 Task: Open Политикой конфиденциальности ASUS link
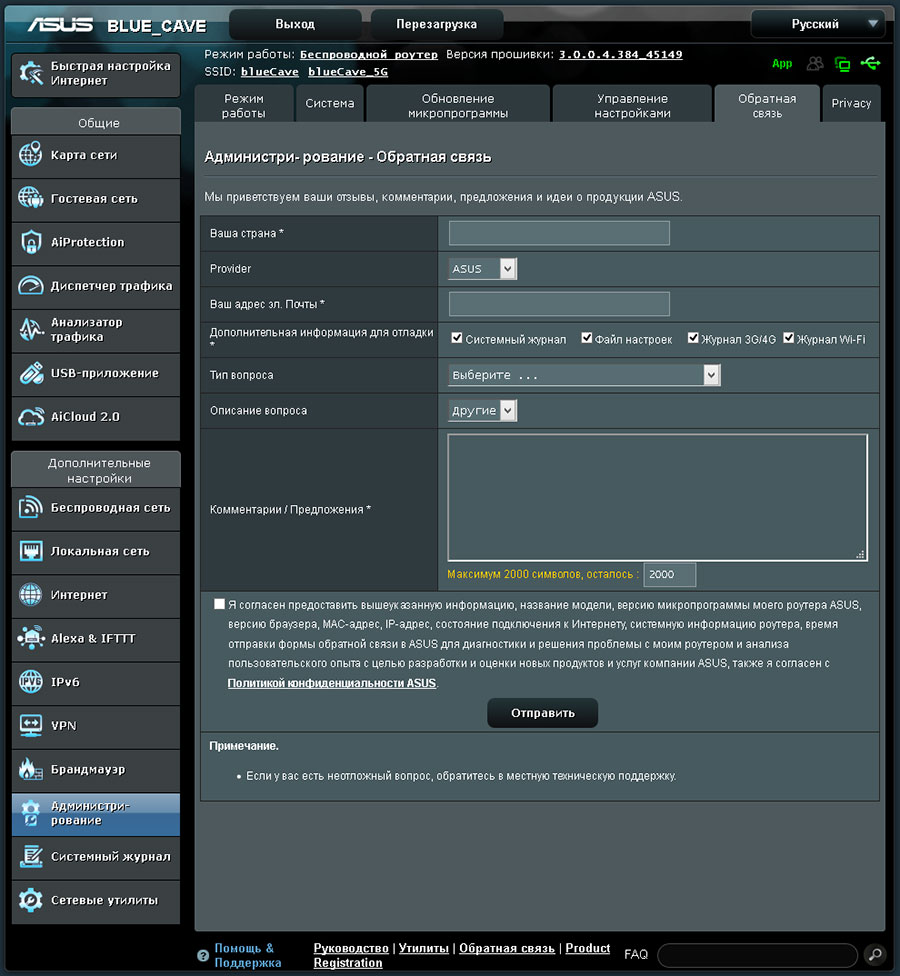(x=332, y=683)
